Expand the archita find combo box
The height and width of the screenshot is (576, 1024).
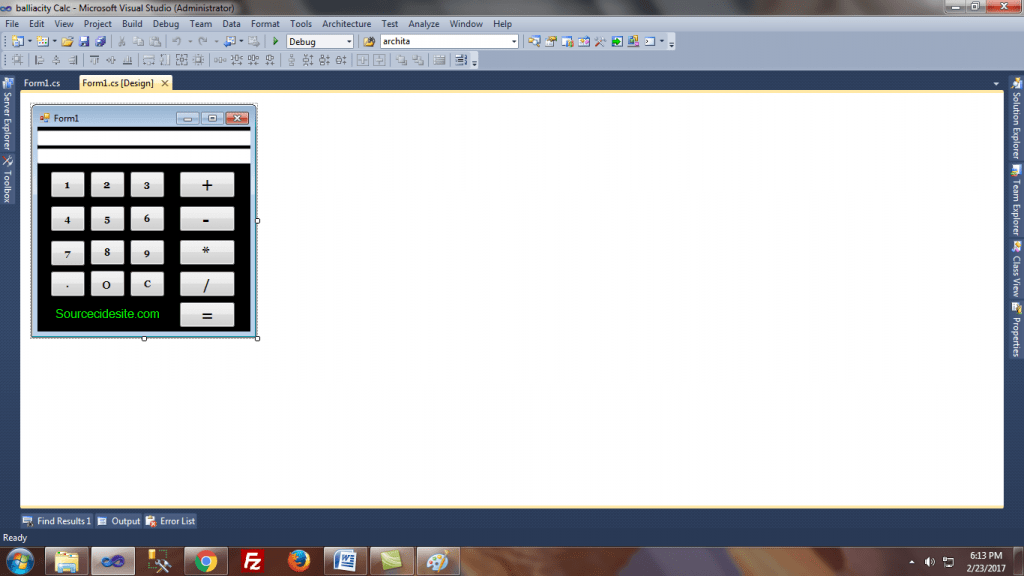[x=514, y=42]
